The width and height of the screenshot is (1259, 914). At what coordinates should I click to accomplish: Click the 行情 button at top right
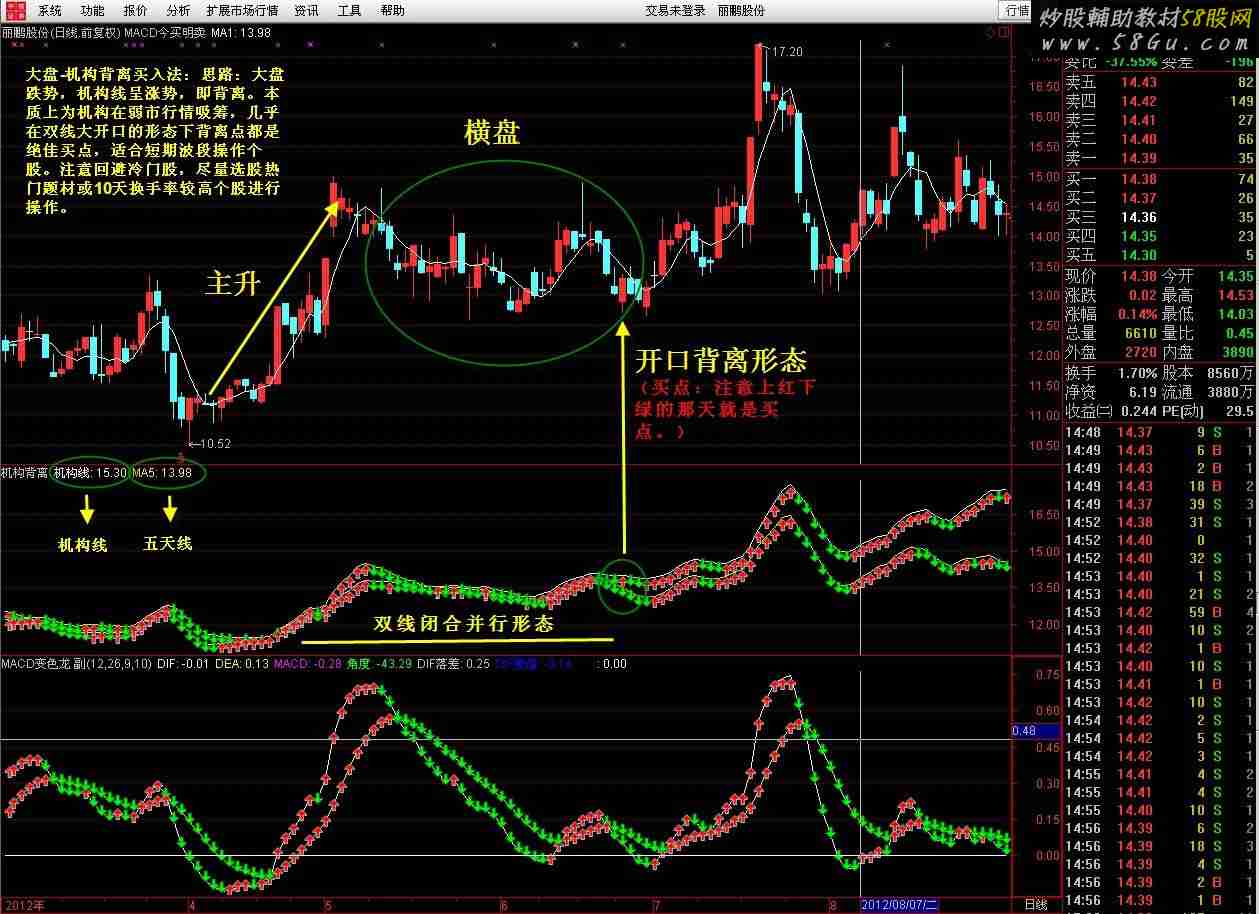coord(1017,10)
